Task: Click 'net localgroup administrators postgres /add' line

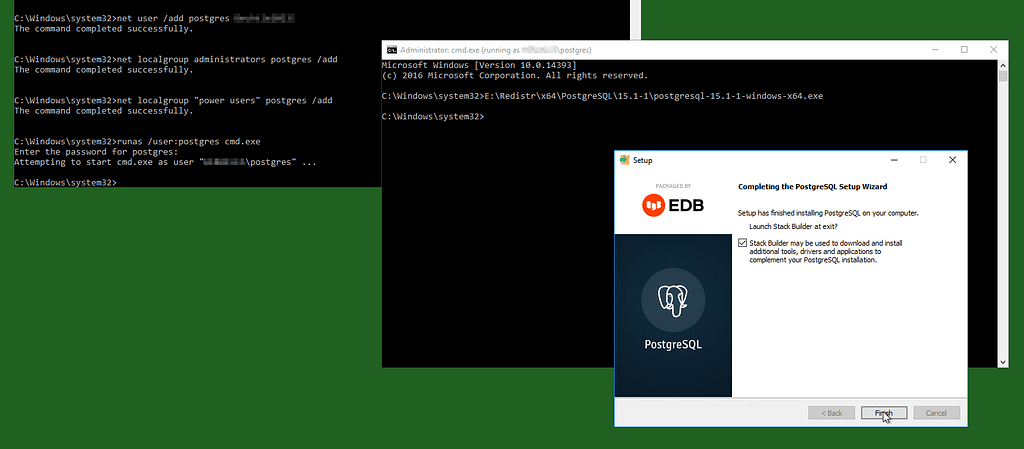Action: click(176, 59)
